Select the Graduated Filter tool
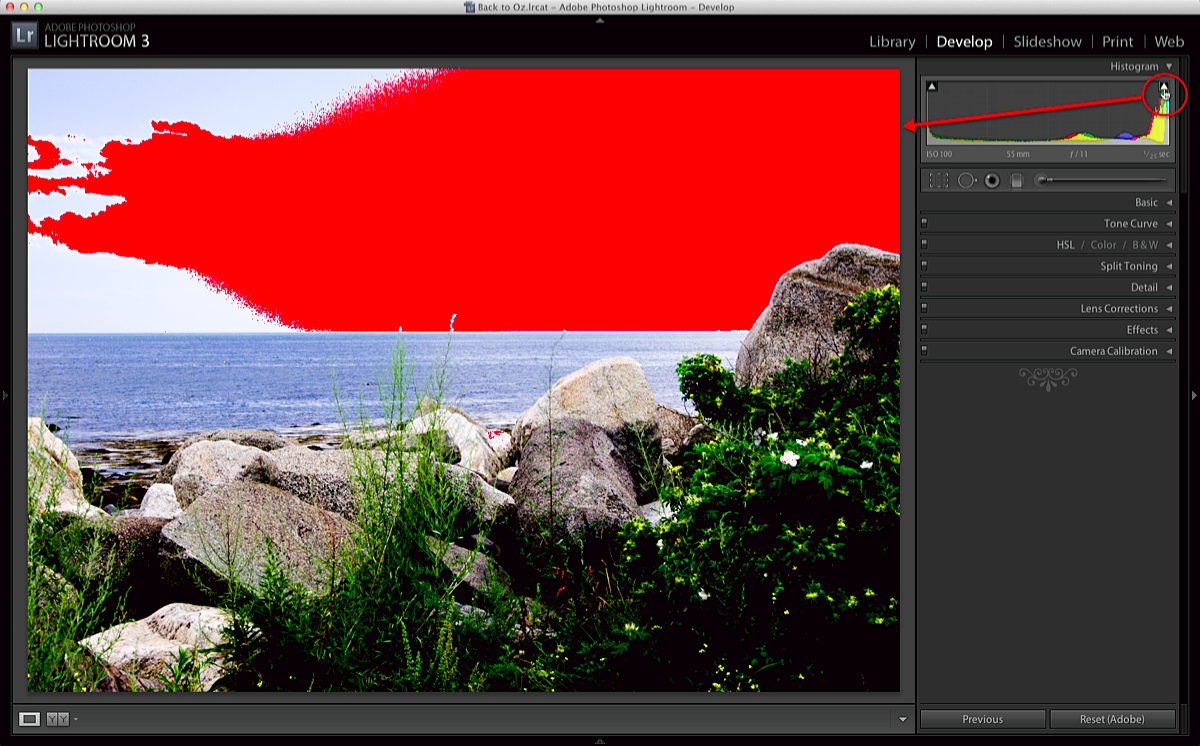 click(1016, 181)
